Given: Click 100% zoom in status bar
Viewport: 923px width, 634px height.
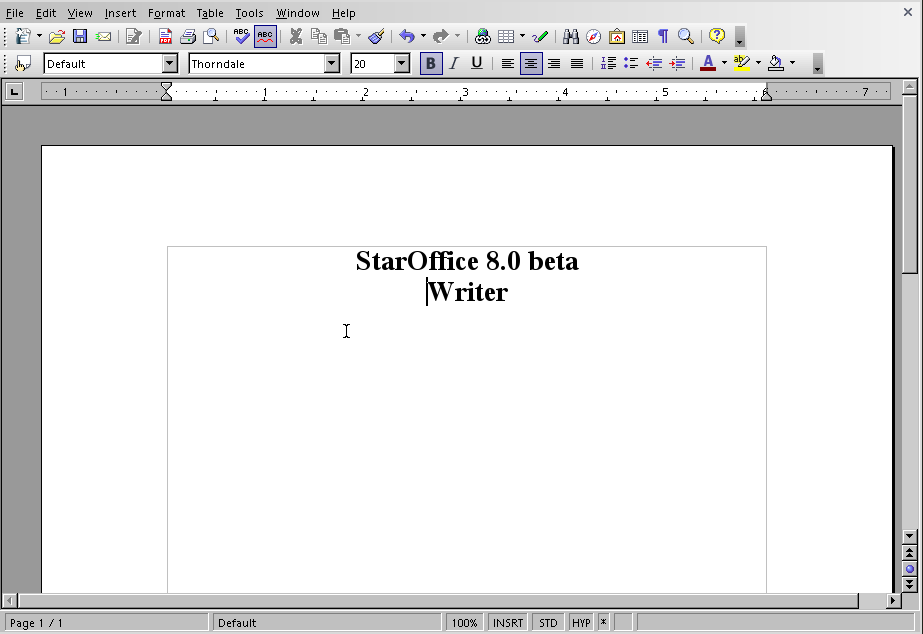Looking at the screenshot, I should point(464,623).
